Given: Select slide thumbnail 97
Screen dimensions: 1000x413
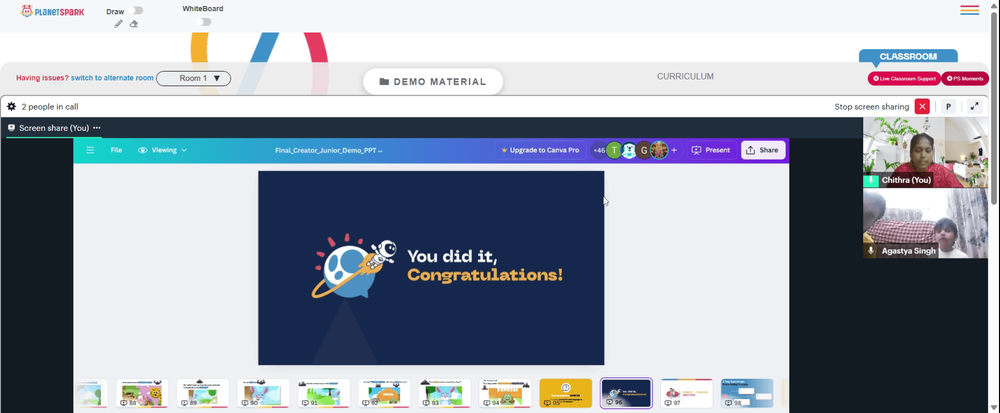Looking at the screenshot, I should point(687,393).
